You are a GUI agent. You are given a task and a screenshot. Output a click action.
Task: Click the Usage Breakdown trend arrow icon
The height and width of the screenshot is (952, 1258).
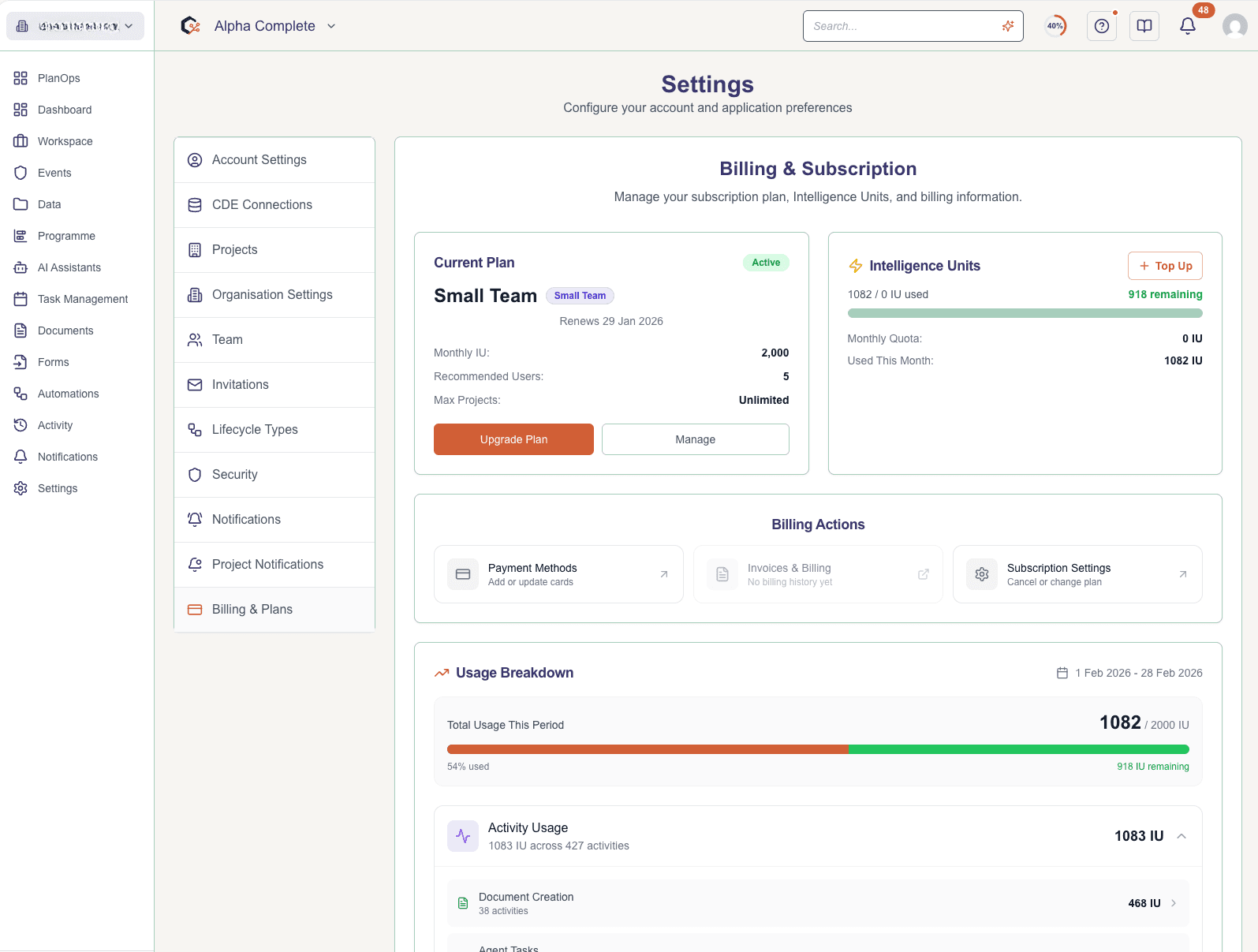click(x=442, y=673)
